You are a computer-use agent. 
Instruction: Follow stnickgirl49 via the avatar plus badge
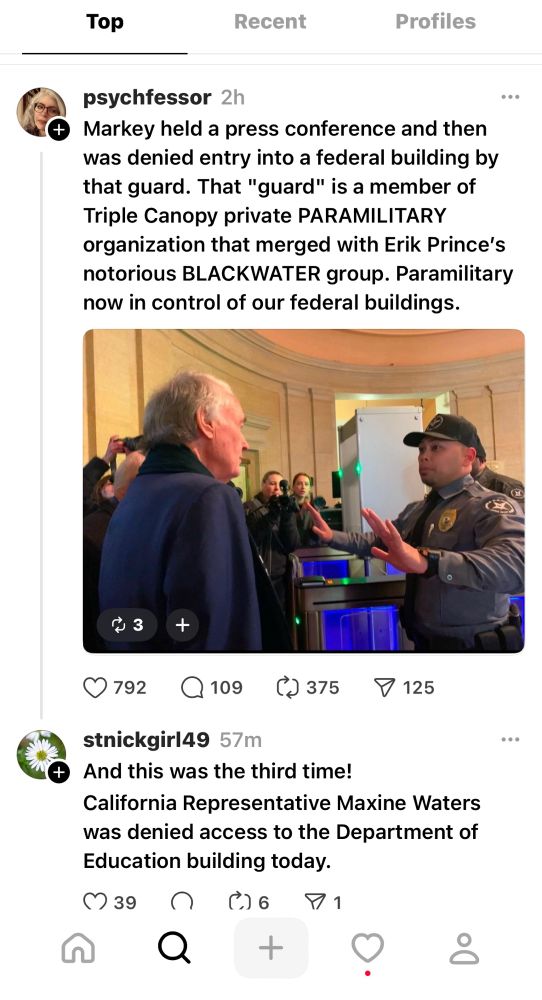[58, 772]
